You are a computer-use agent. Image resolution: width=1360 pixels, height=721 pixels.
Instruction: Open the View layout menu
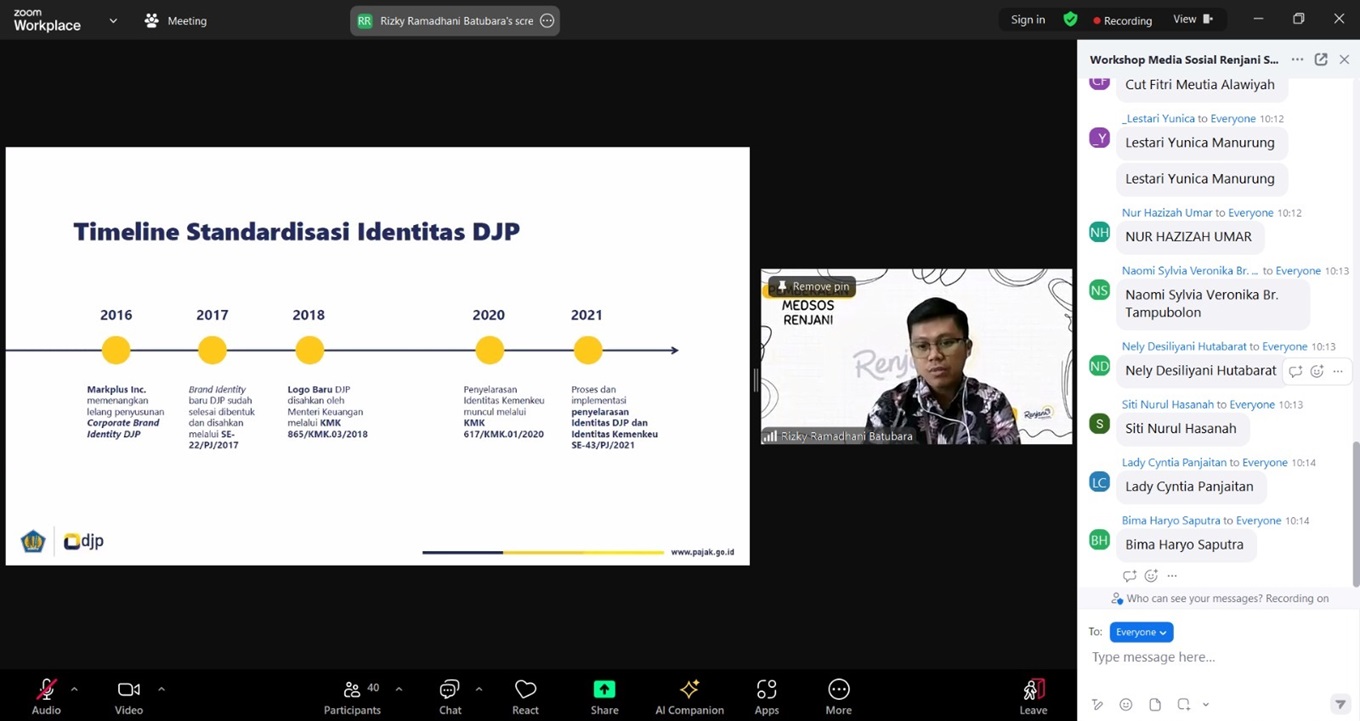click(1192, 19)
